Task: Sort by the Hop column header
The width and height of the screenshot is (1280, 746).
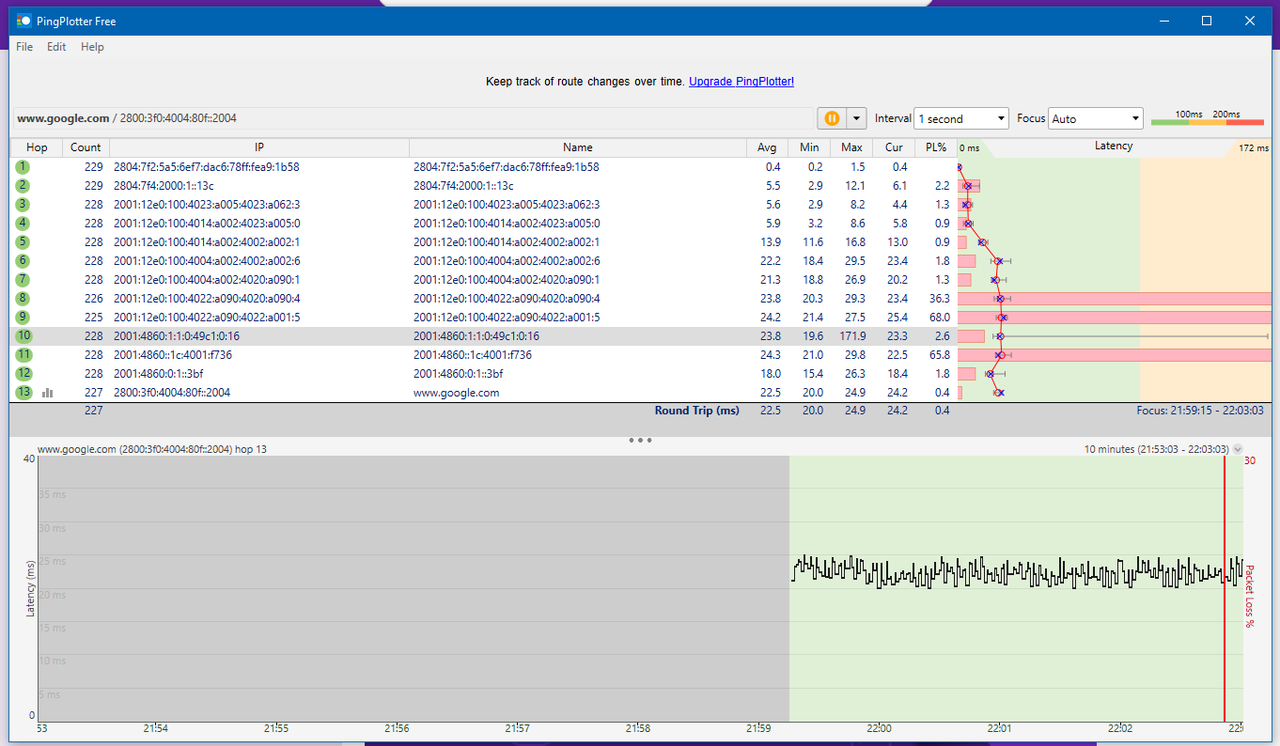Action: click(x=37, y=147)
